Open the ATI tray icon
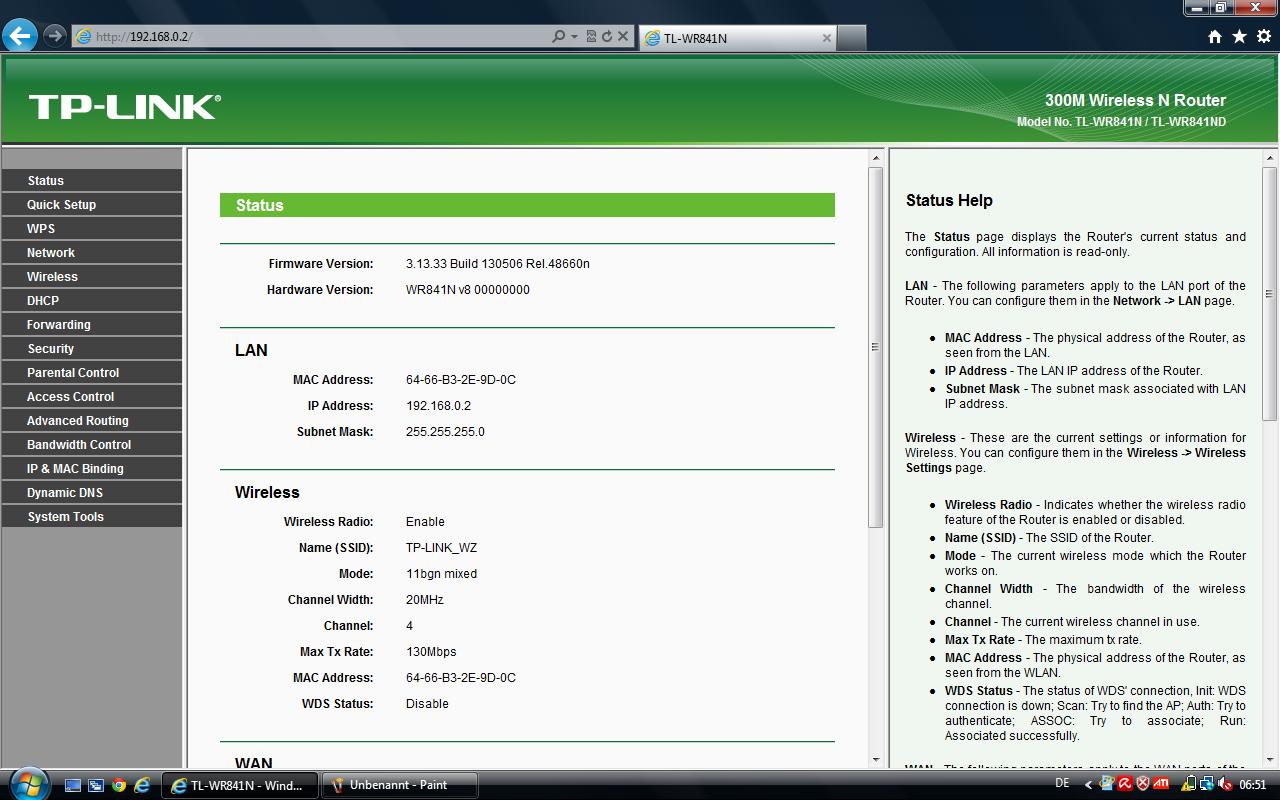The image size is (1280, 800). coord(1161,783)
